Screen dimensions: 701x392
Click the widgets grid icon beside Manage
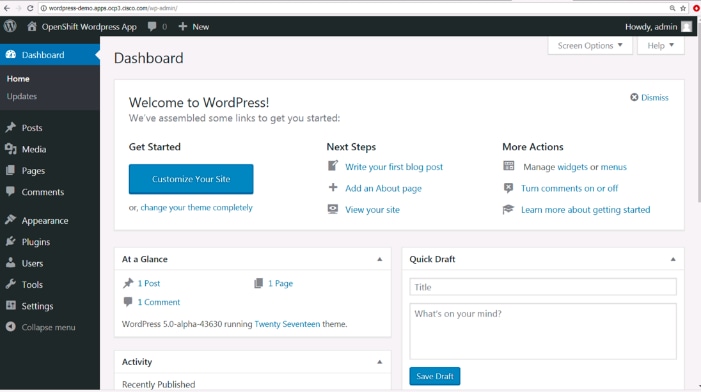click(x=509, y=166)
